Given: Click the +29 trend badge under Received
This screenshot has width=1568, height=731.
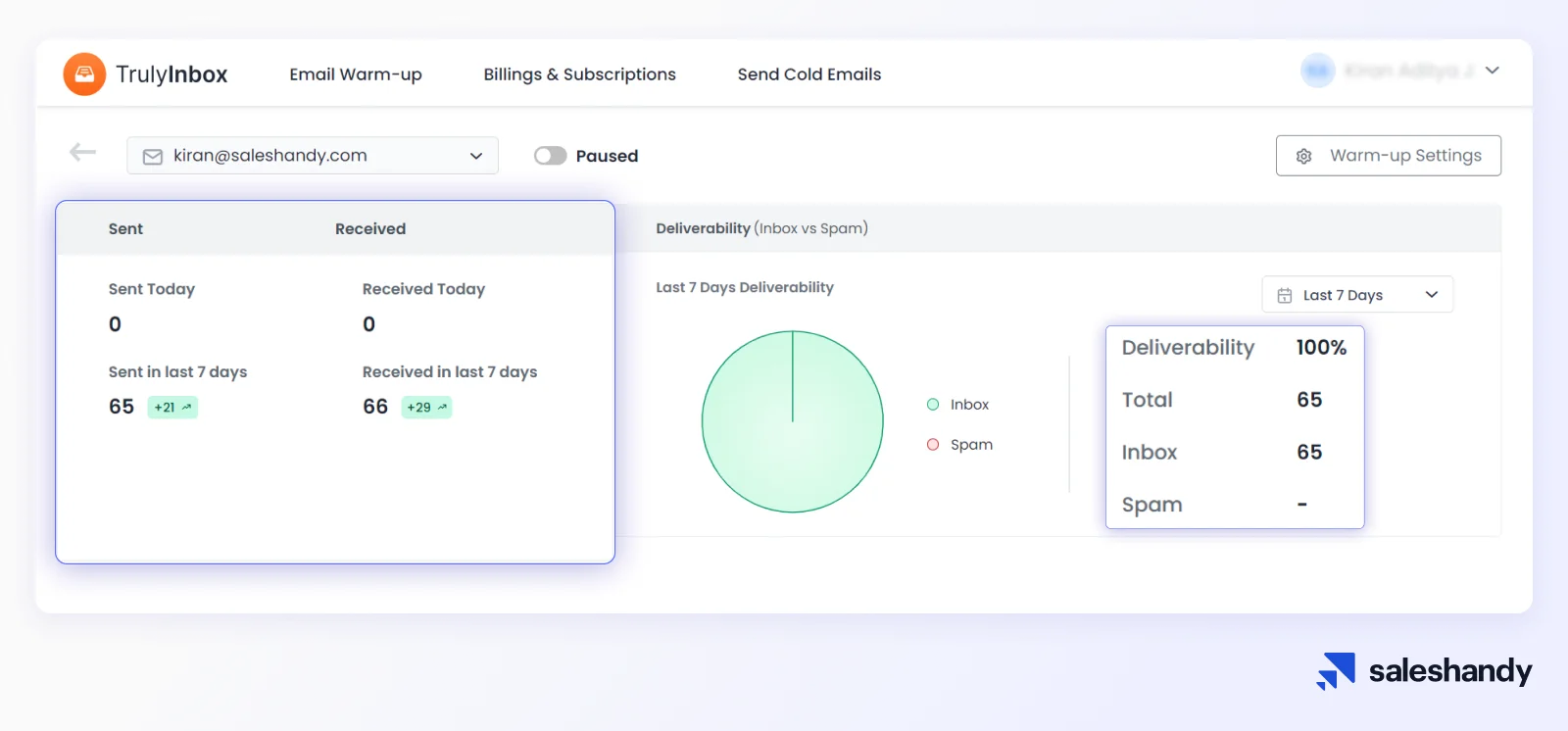Looking at the screenshot, I should (426, 408).
